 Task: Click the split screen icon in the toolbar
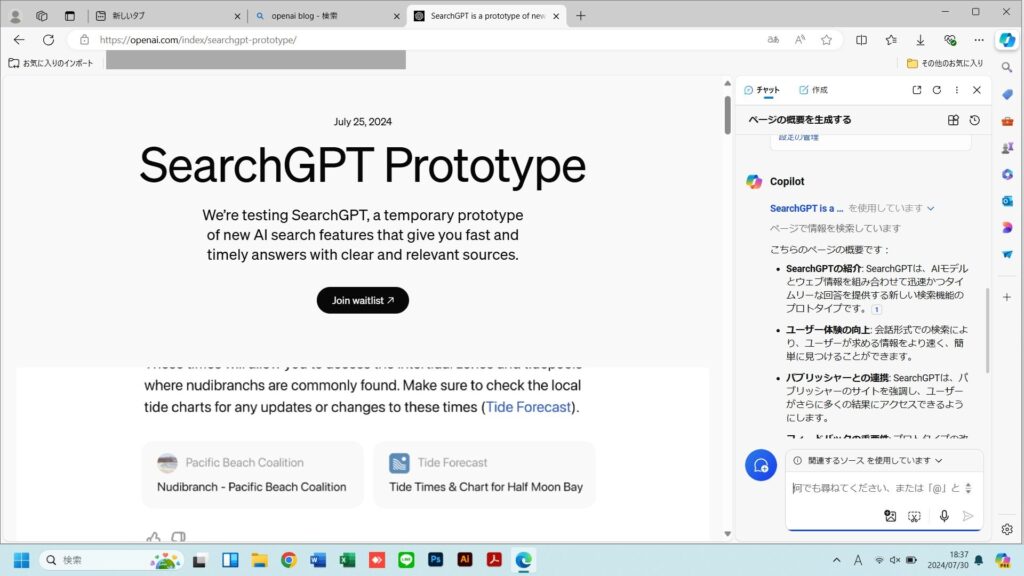pyautogui.click(x=861, y=40)
